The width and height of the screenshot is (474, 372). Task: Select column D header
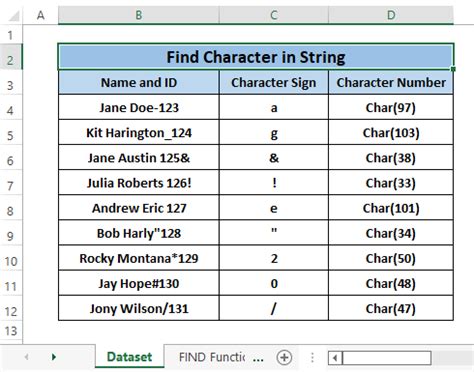coord(391,15)
